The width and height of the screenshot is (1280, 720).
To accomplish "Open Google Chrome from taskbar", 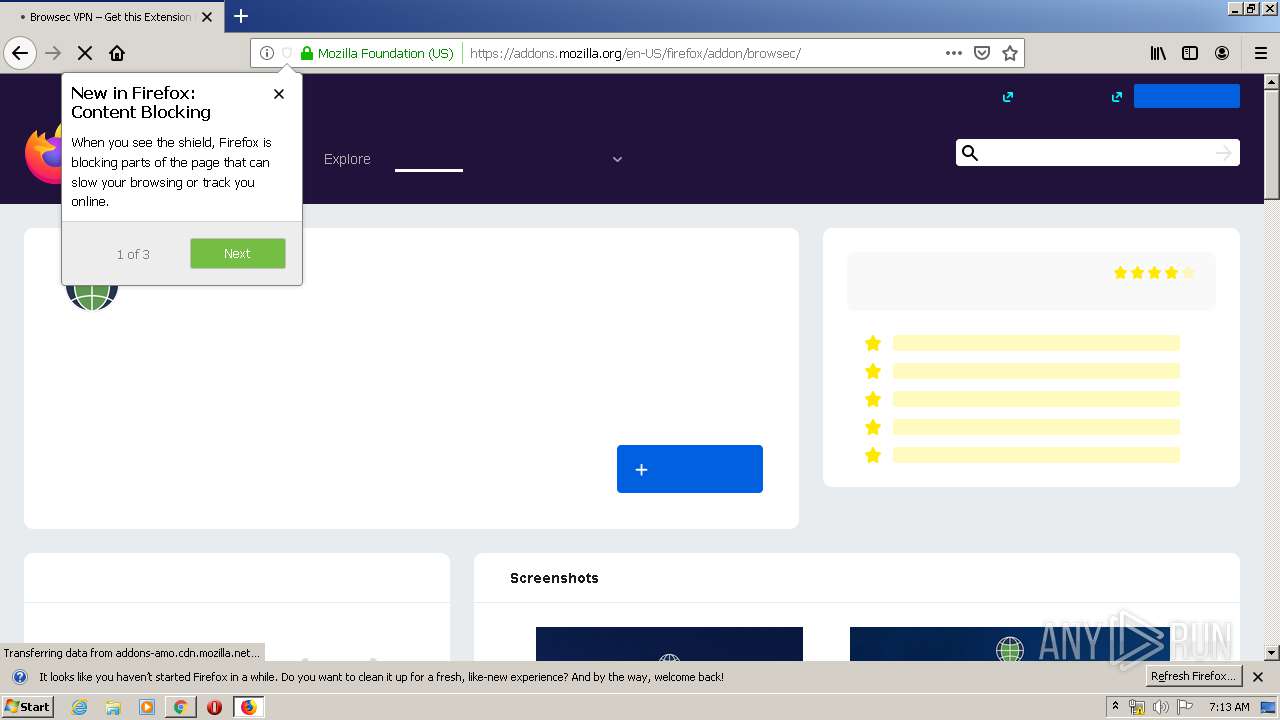I will [x=180, y=707].
